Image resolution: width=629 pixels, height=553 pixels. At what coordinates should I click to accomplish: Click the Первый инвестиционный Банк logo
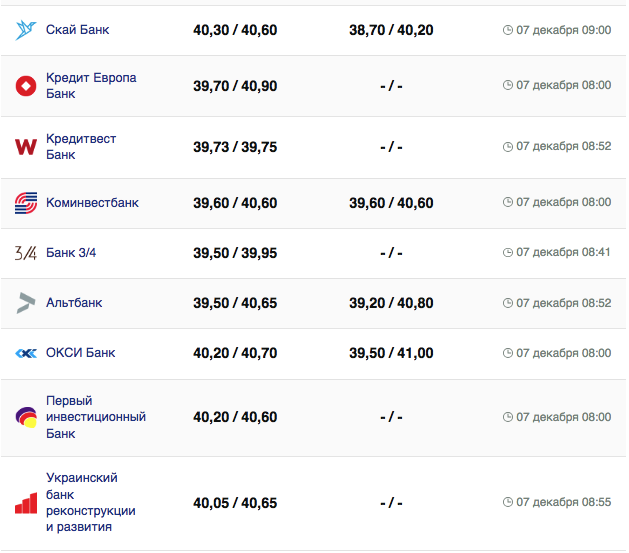[x=26, y=417]
